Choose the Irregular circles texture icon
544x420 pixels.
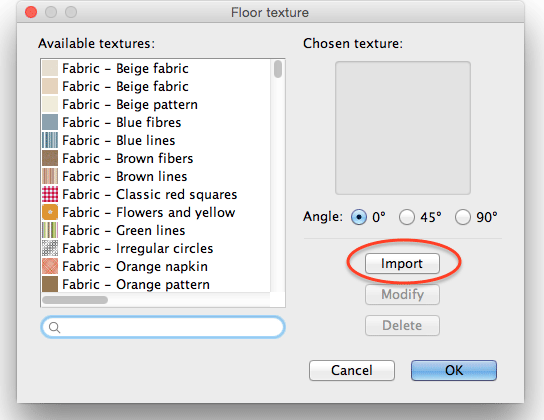tap(50, 248)
